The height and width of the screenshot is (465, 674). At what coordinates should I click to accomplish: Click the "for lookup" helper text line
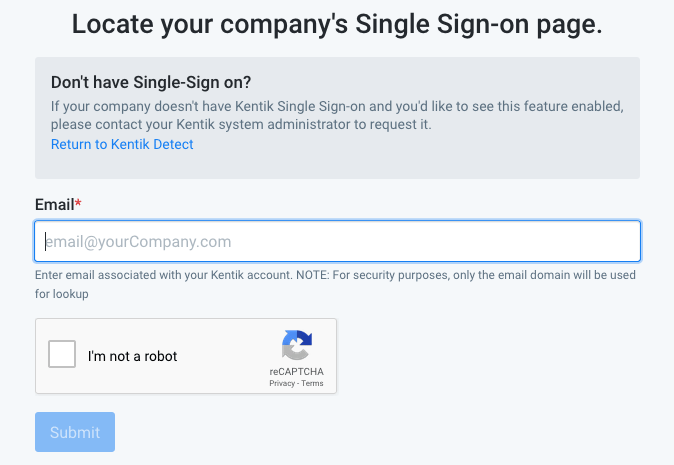pyautogui.click(x=62, y=294)
